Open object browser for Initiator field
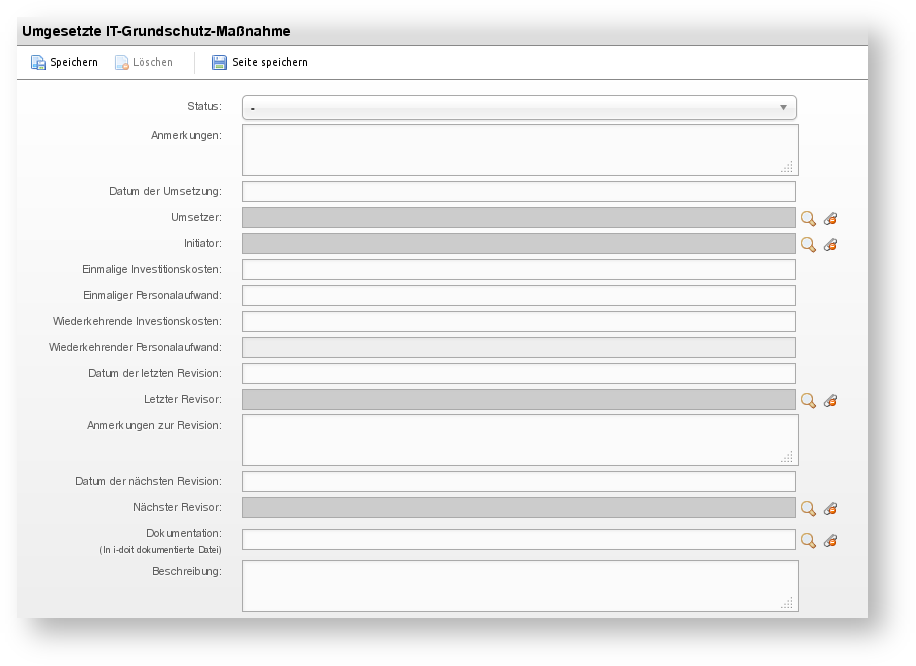 tap(808, 244)
